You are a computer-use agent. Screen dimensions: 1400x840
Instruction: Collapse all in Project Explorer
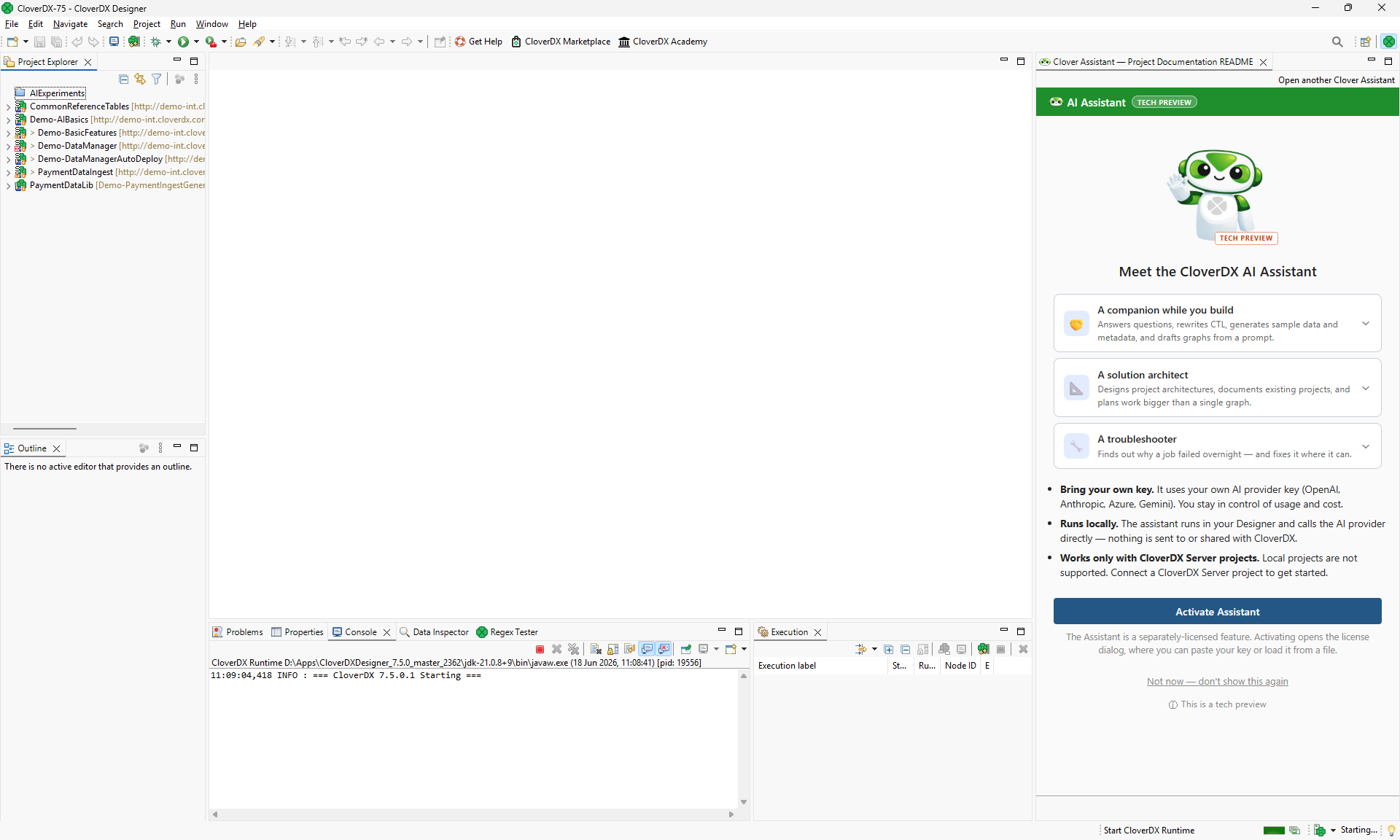point(123,79)
